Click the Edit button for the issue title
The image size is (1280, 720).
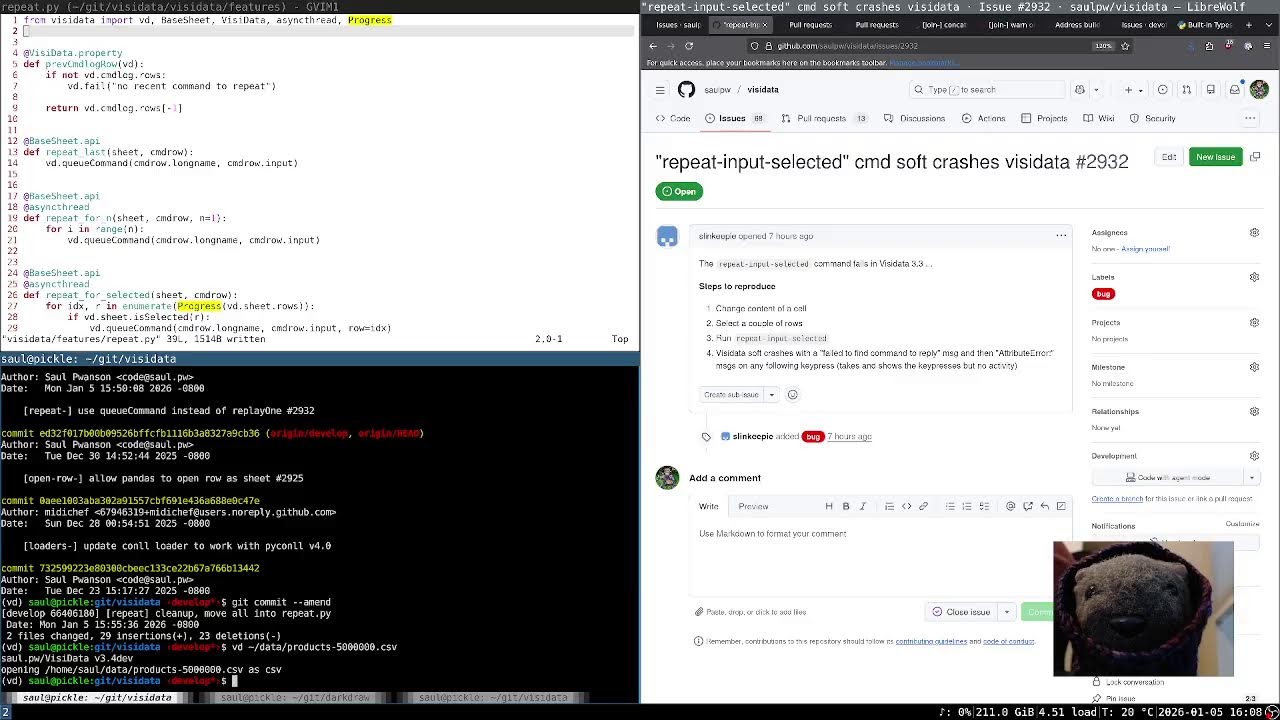coord(1169,157)
